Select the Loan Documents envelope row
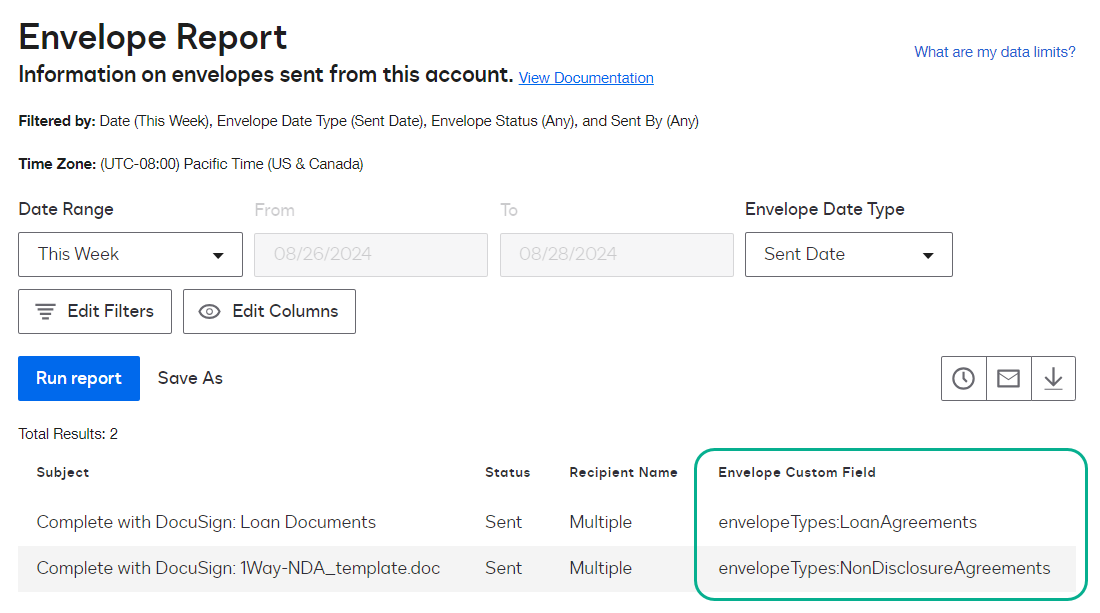 pyautogui.click(x=206, y=522)
